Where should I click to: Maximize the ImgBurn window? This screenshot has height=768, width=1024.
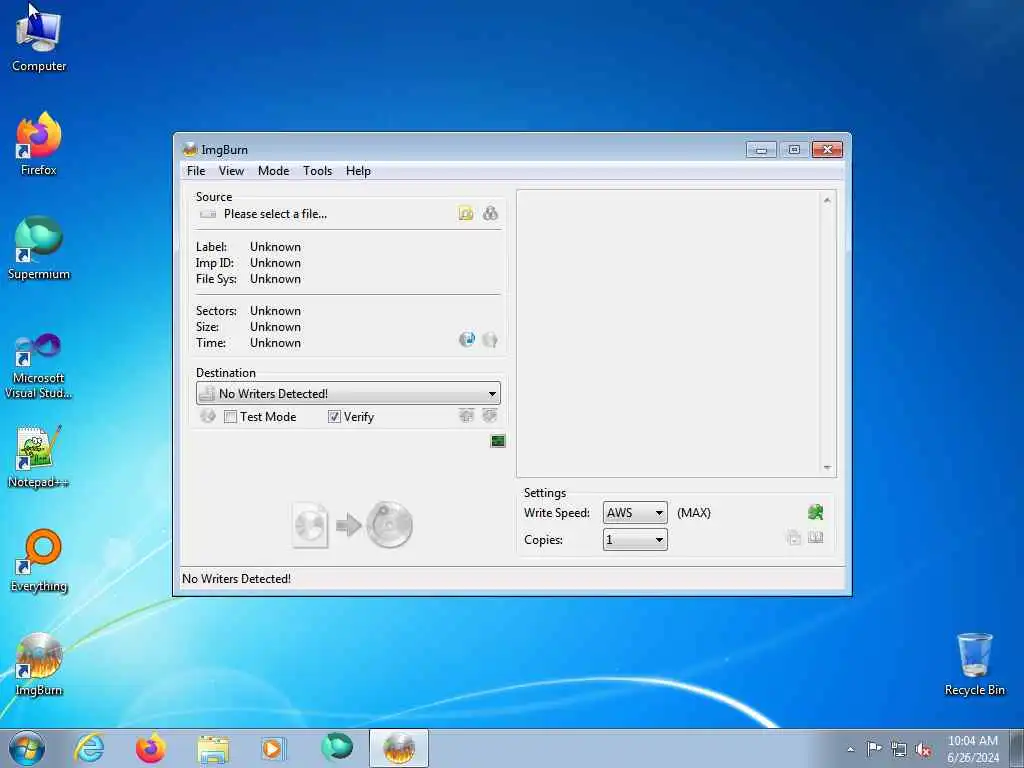[794, 150]
